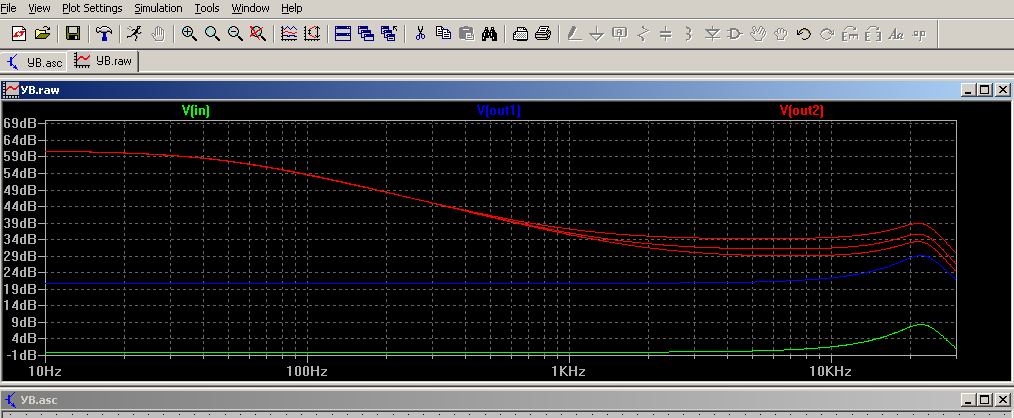Viewport: 1014px width, 418px height.
Task: Click the УВ.asc window title bar
Action: click(x=400, y=400)
